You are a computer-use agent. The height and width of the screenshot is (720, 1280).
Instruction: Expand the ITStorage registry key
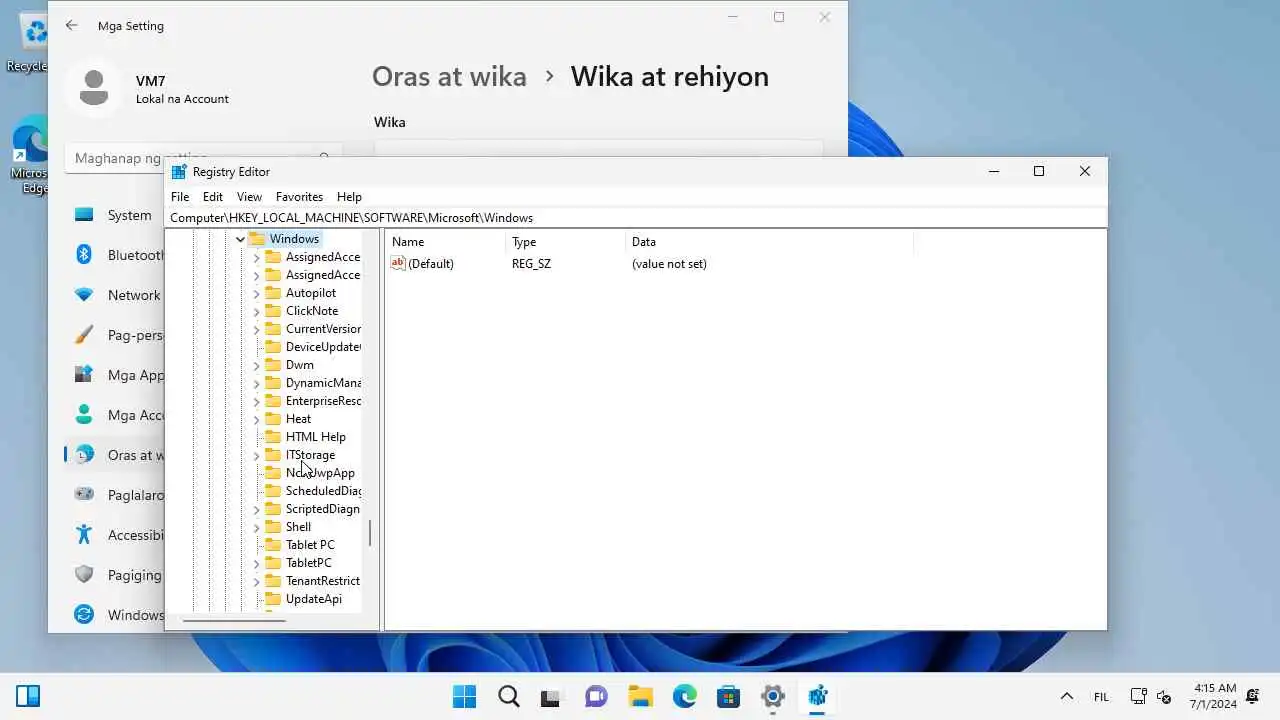[x=256, y=455]
